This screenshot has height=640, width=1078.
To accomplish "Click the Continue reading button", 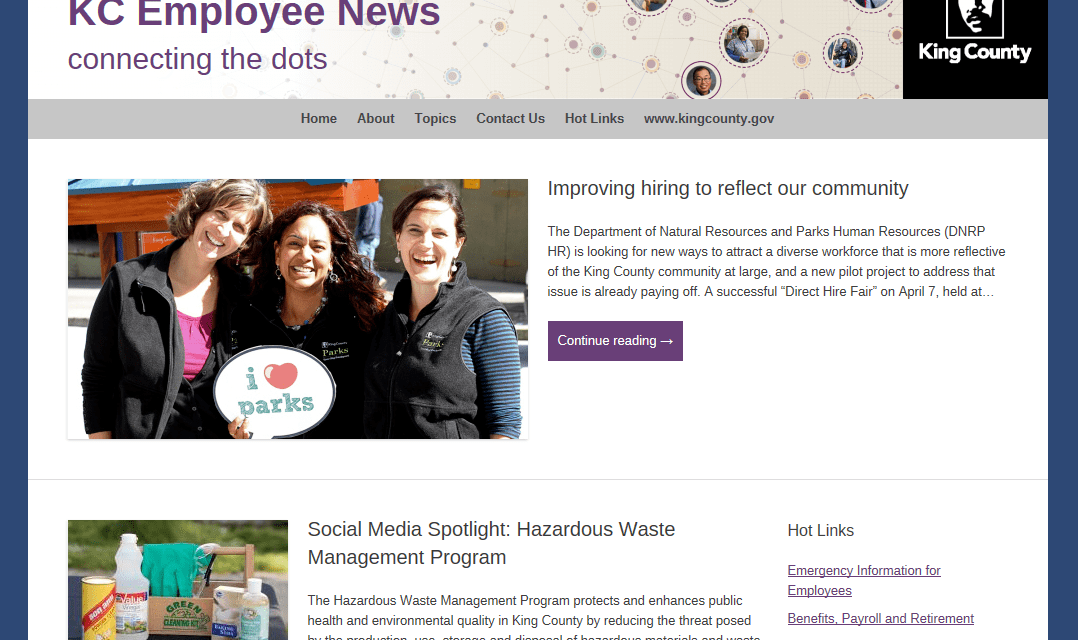I will point(615,340).
